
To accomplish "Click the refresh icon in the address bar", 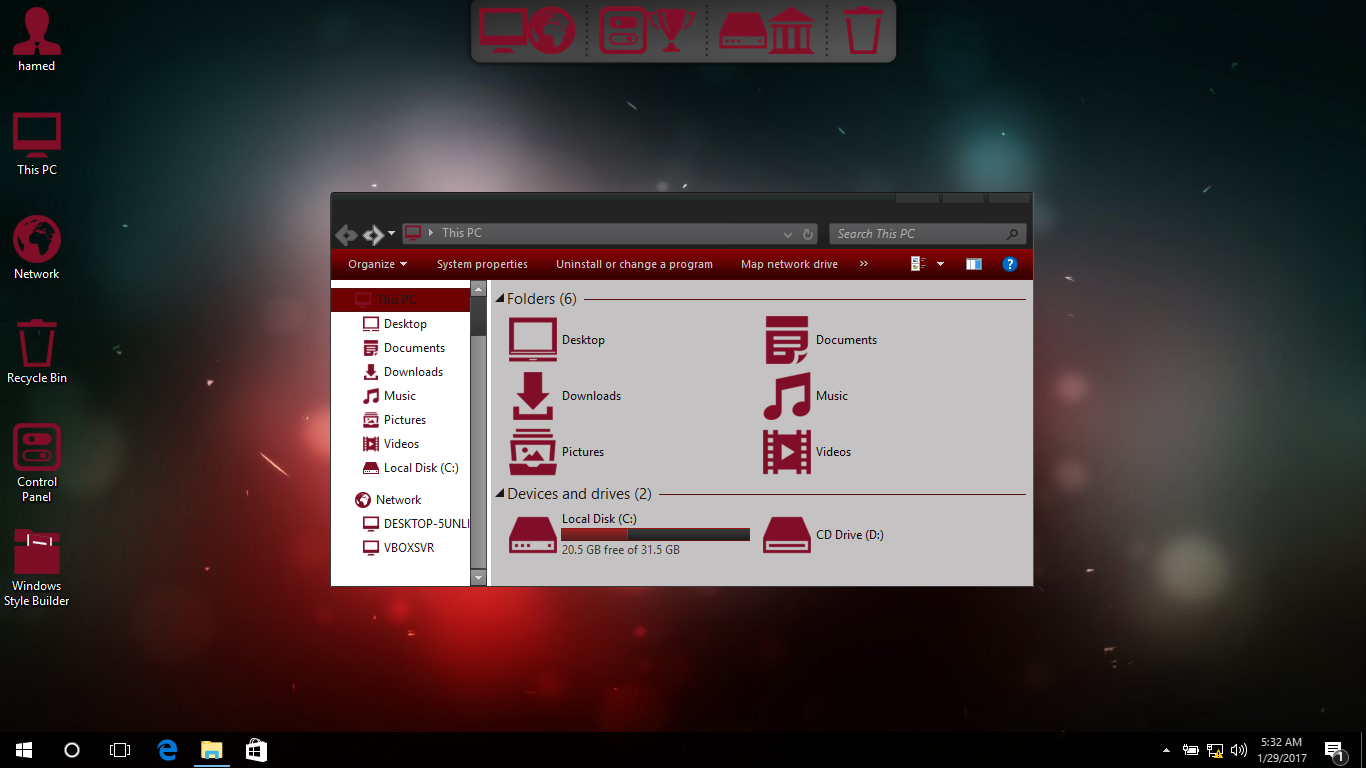I will point(808,234).
